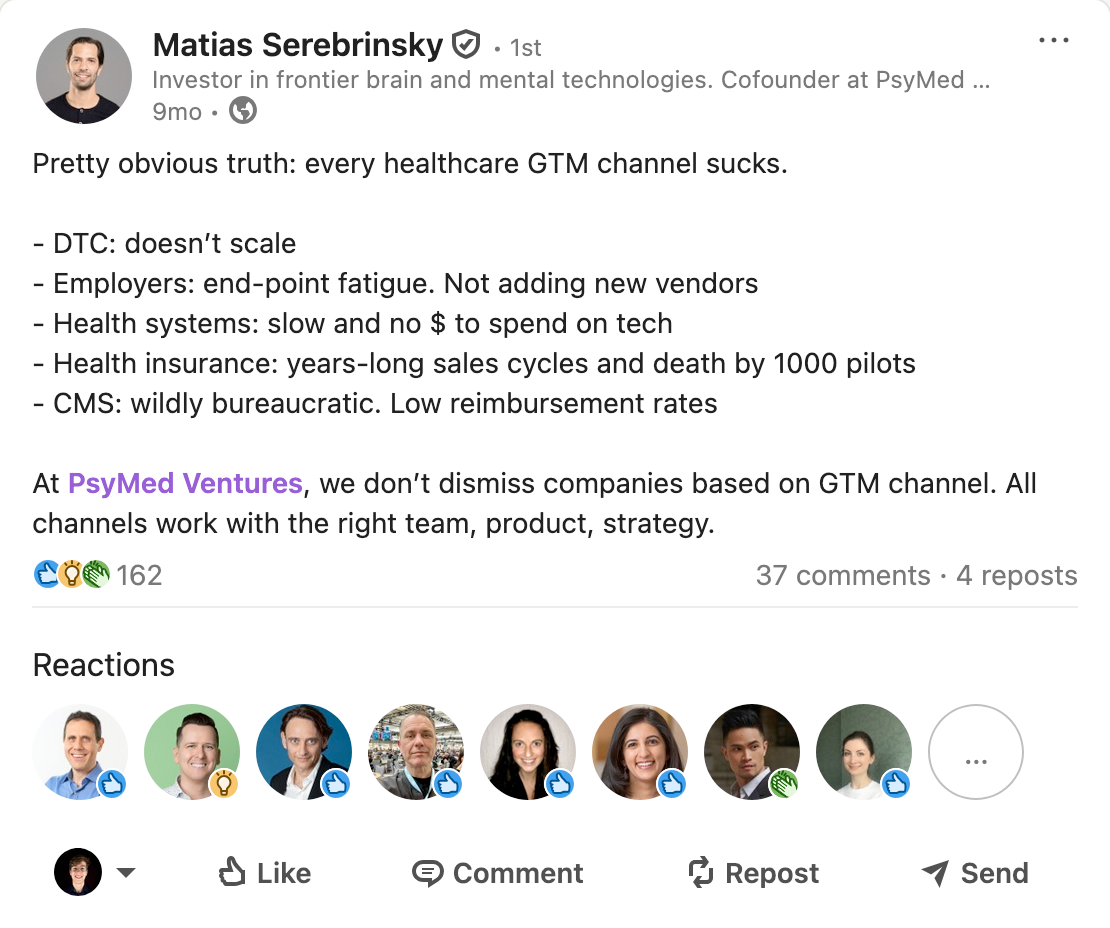The width and height of the screenshot is (1110, 928).
Task: Open Matias Serebrinsky's profile name
Action: click(x=297, y=45)
